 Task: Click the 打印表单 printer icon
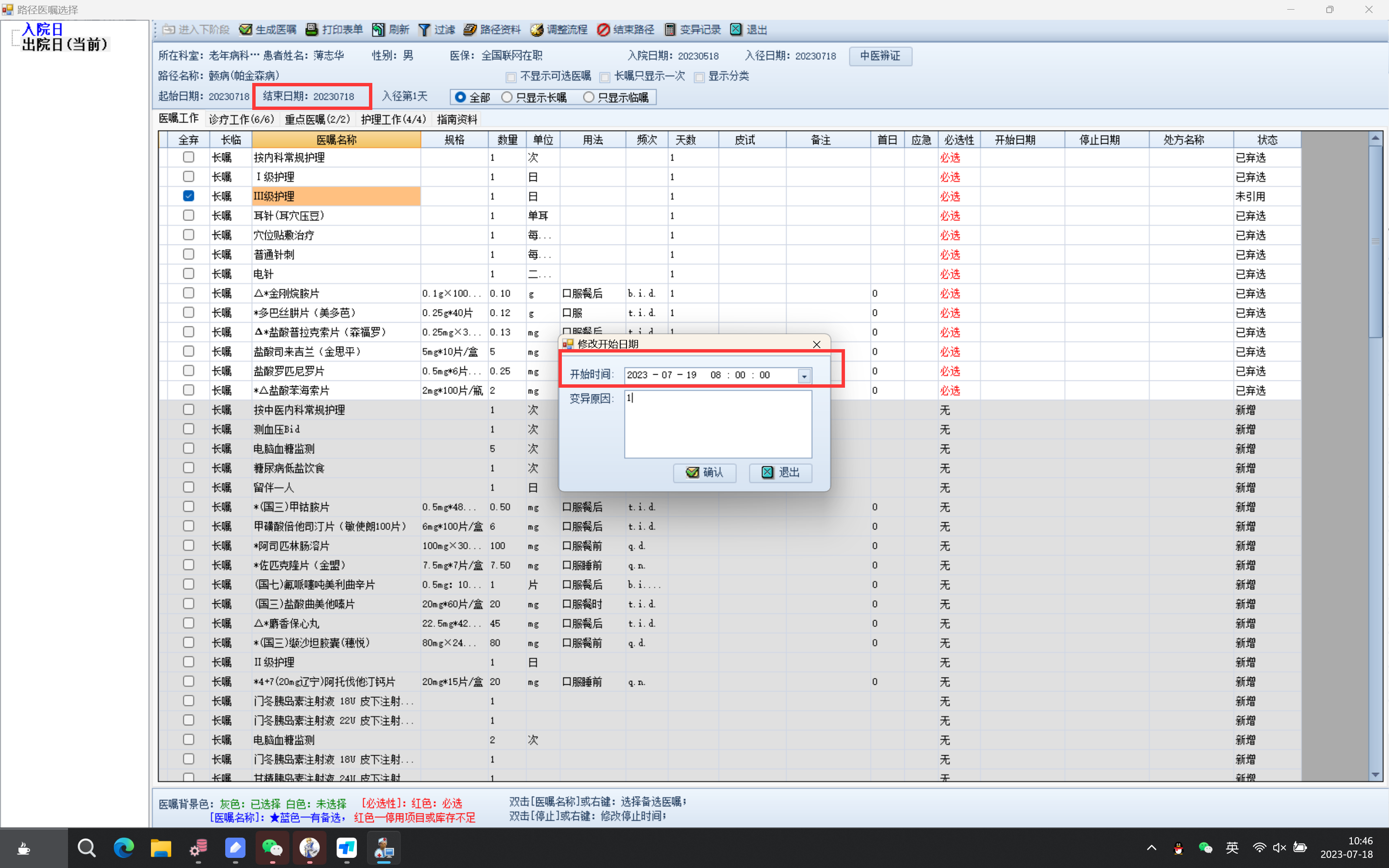click(312, 30)
